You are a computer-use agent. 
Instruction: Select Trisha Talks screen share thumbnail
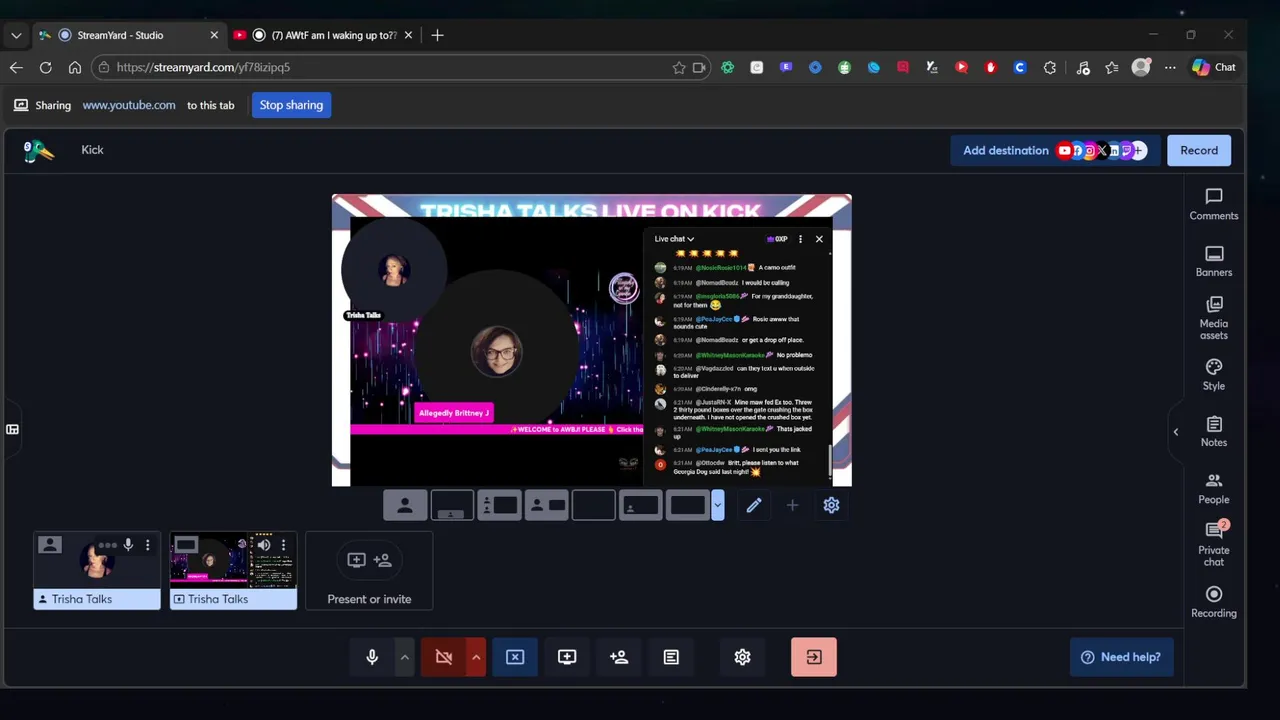233,570
